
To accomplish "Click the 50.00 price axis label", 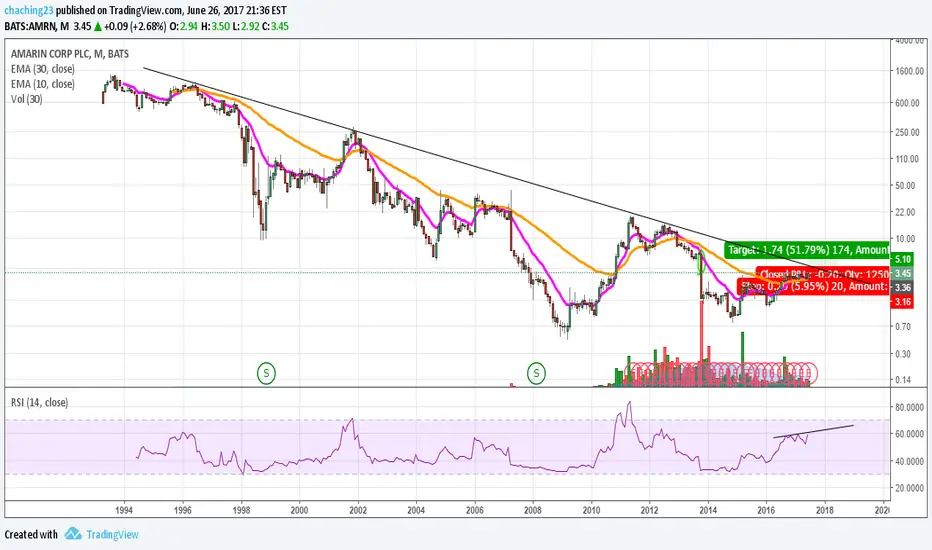I will pyautogui.click(x=905, y=186).
